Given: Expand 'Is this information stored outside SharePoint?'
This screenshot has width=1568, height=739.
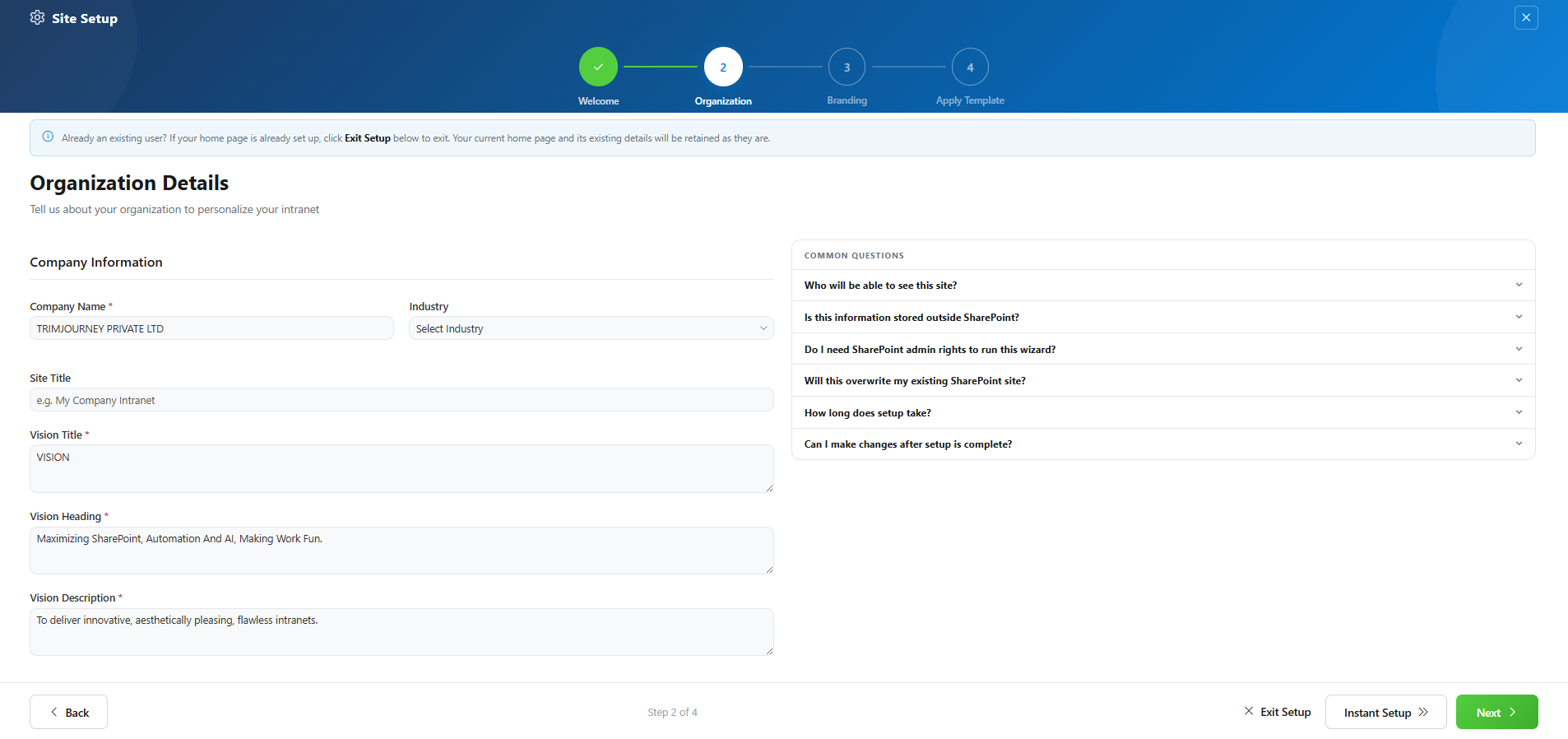Looking at the screenshot, I should (1163, 318).
